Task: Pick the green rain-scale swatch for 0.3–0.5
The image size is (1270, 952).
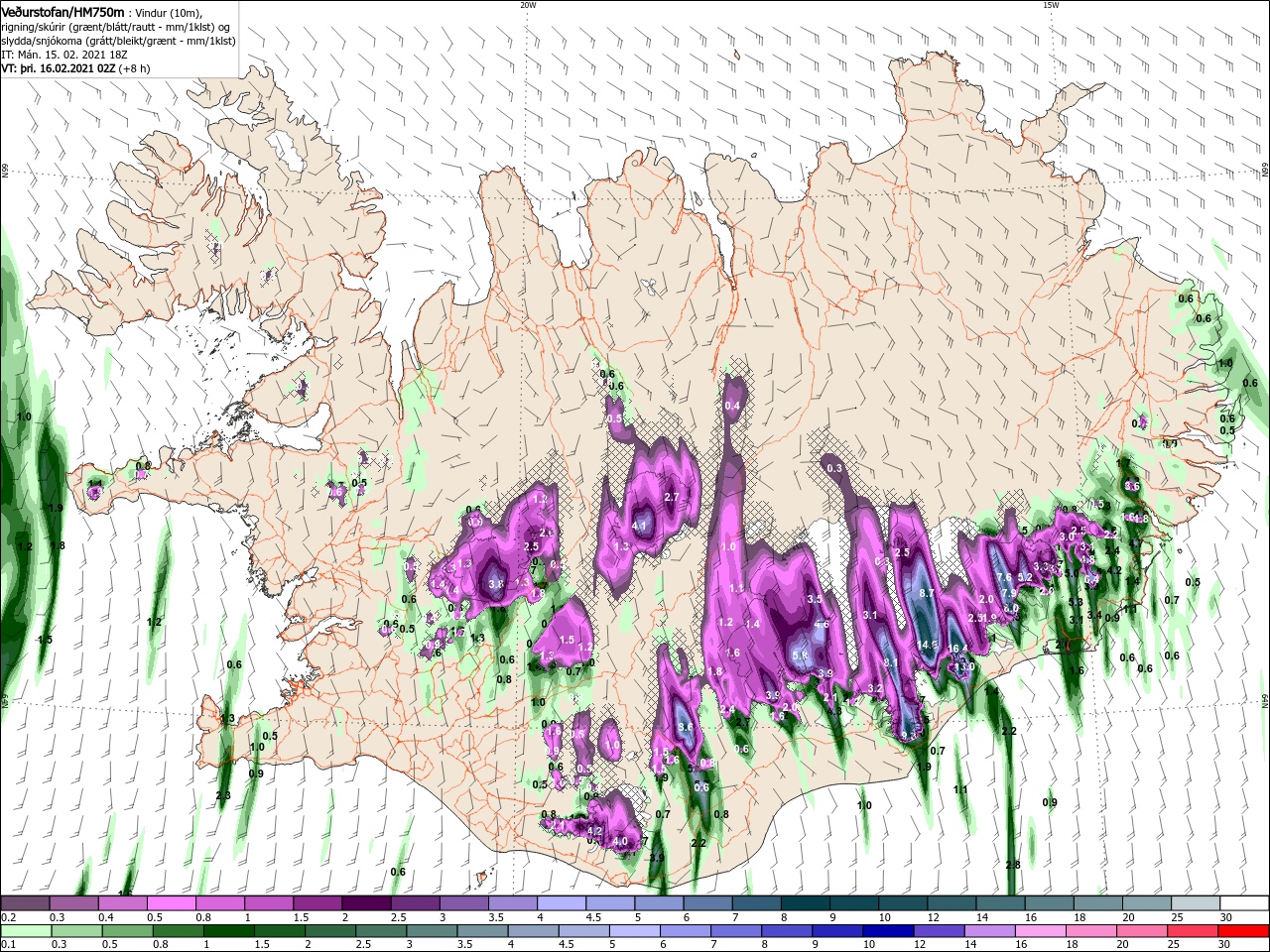Action: [75, 931]
